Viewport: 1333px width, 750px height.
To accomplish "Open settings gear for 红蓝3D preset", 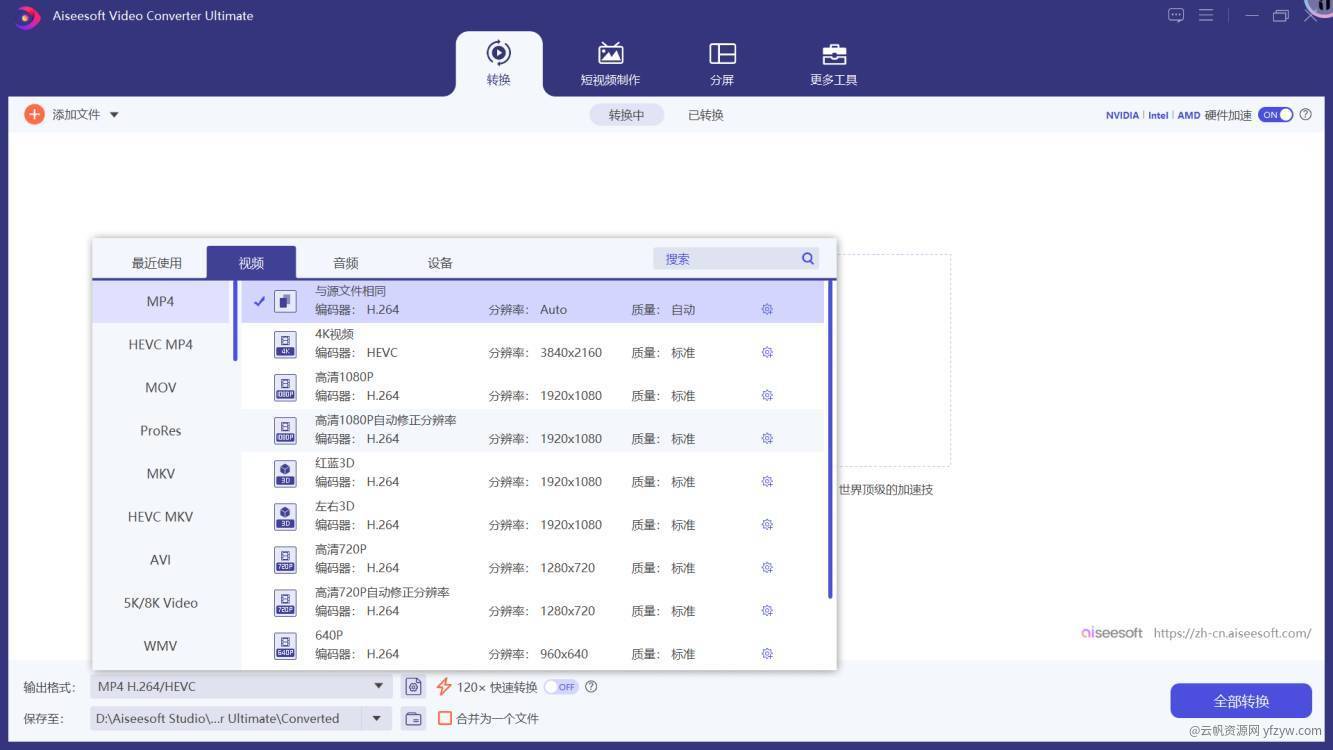I will point(767,482).
